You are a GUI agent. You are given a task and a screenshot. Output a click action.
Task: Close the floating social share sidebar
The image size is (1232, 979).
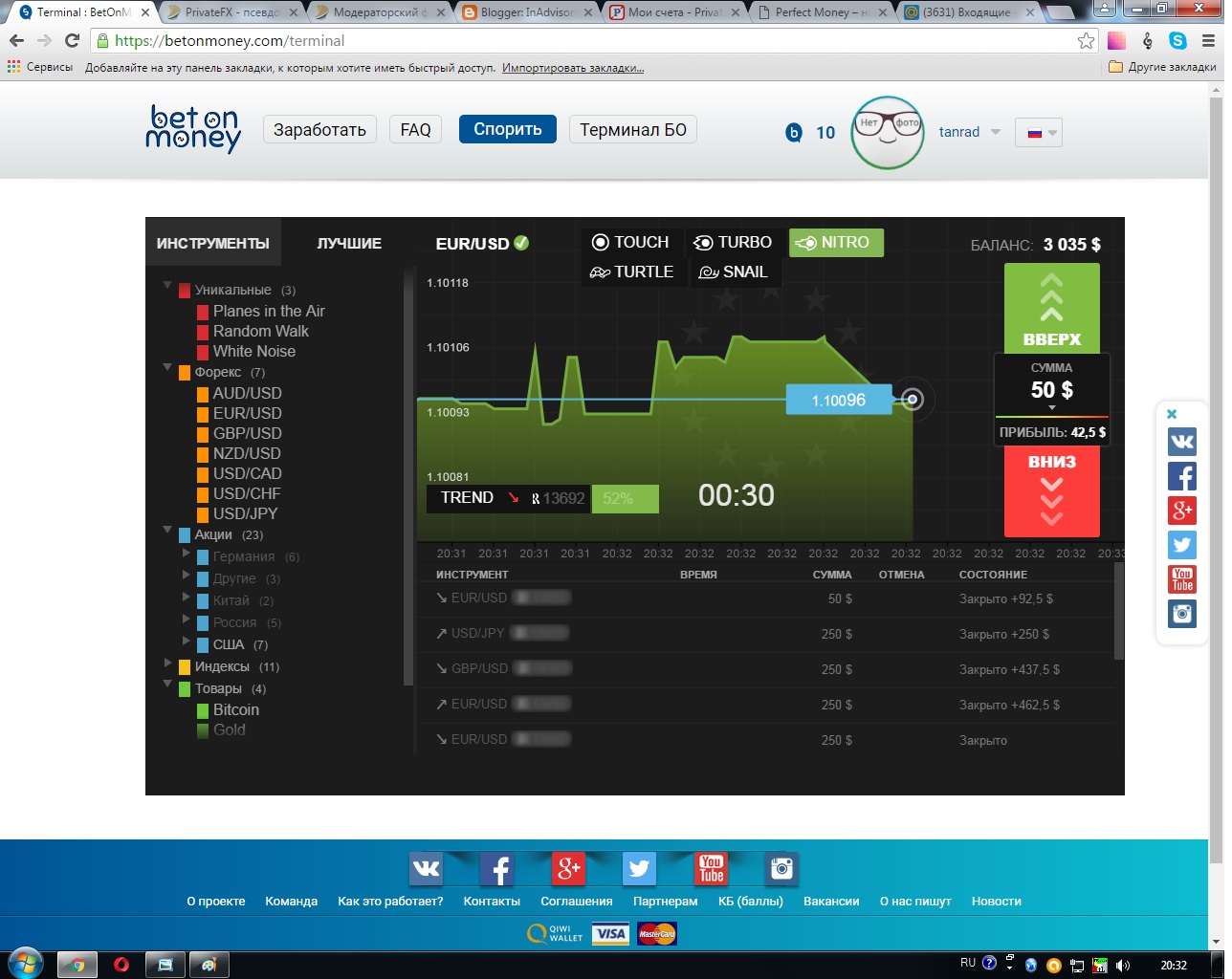[1172, 414]
